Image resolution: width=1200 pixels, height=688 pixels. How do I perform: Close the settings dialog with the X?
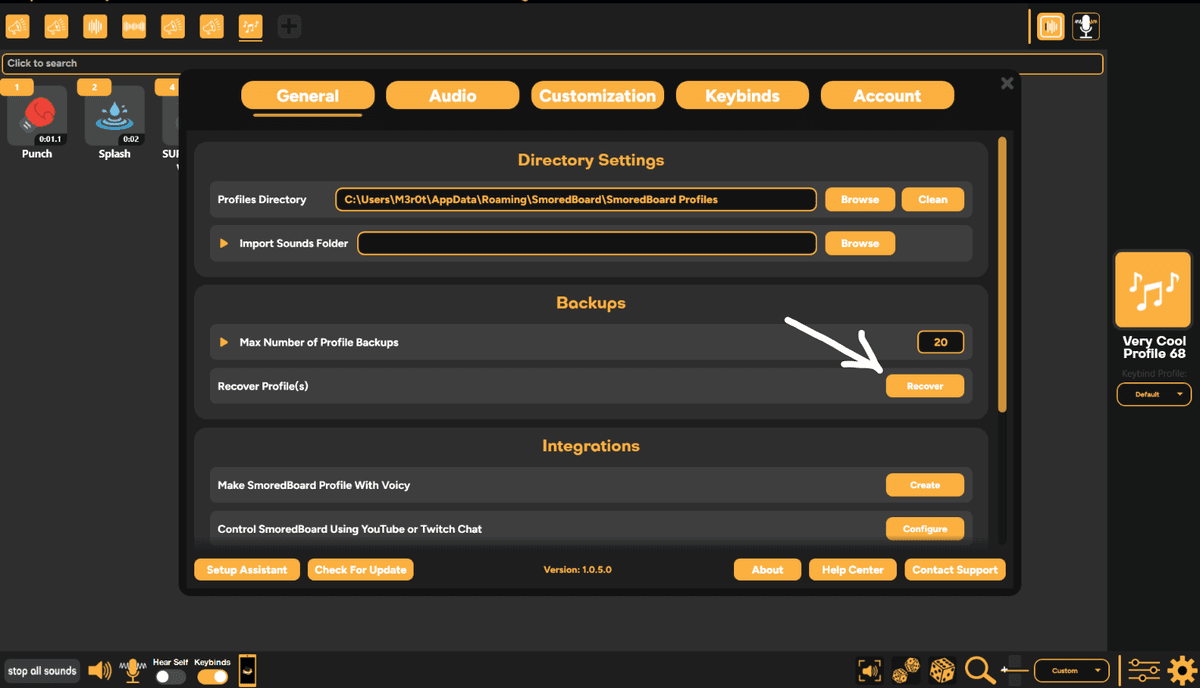[1007, 83]
